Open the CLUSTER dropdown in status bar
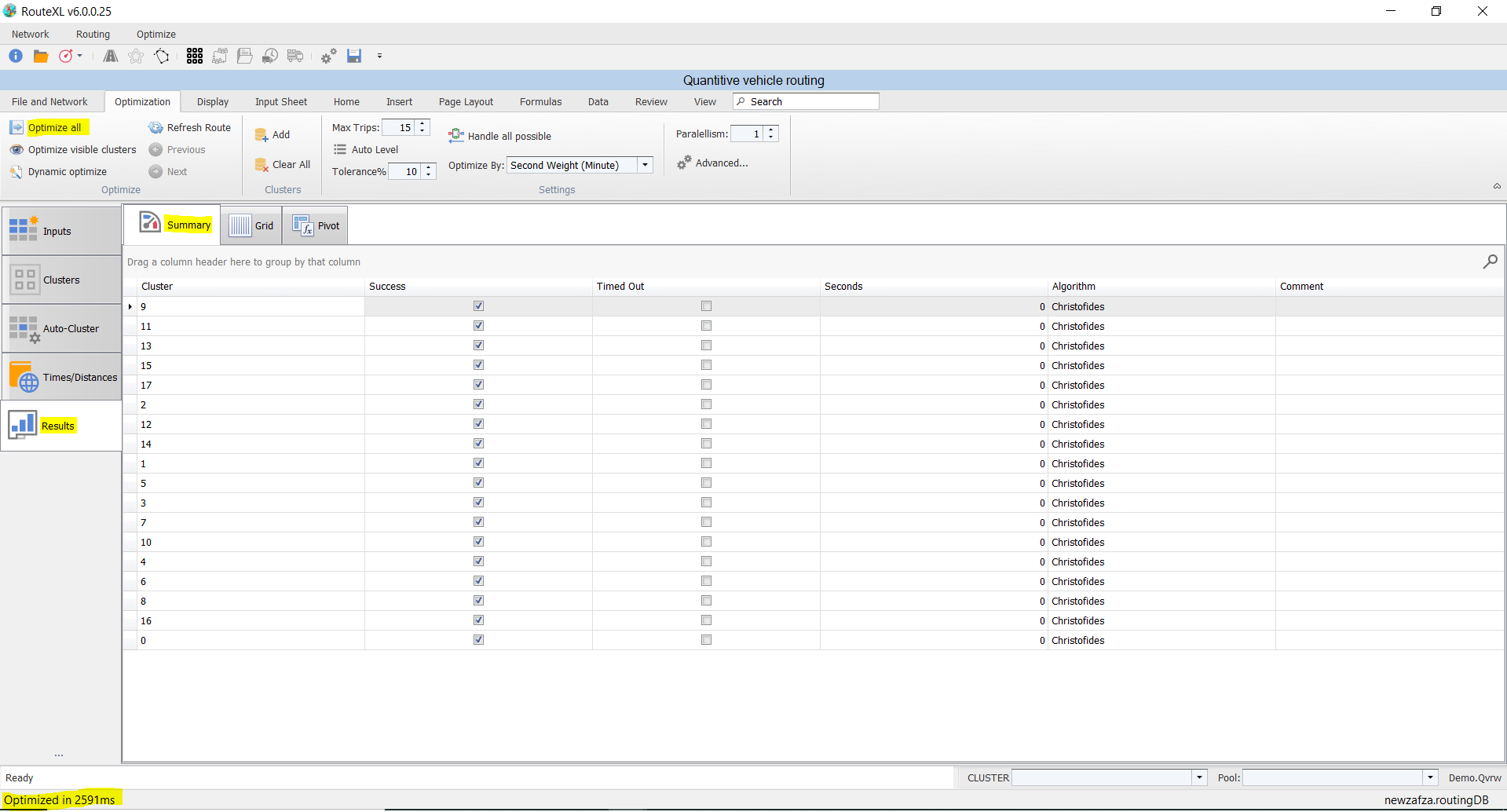Viewport: 1507px width, 812px height. point(1199,777)
